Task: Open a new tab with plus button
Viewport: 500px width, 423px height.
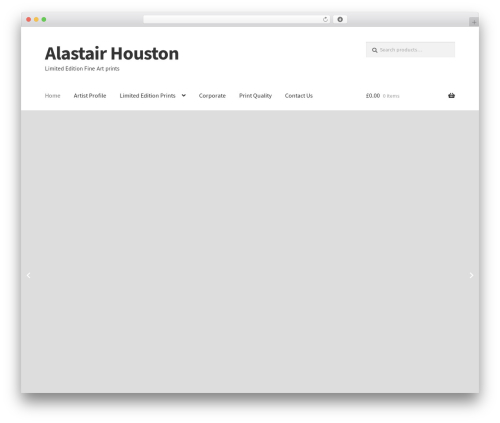Action: (474, 22)
